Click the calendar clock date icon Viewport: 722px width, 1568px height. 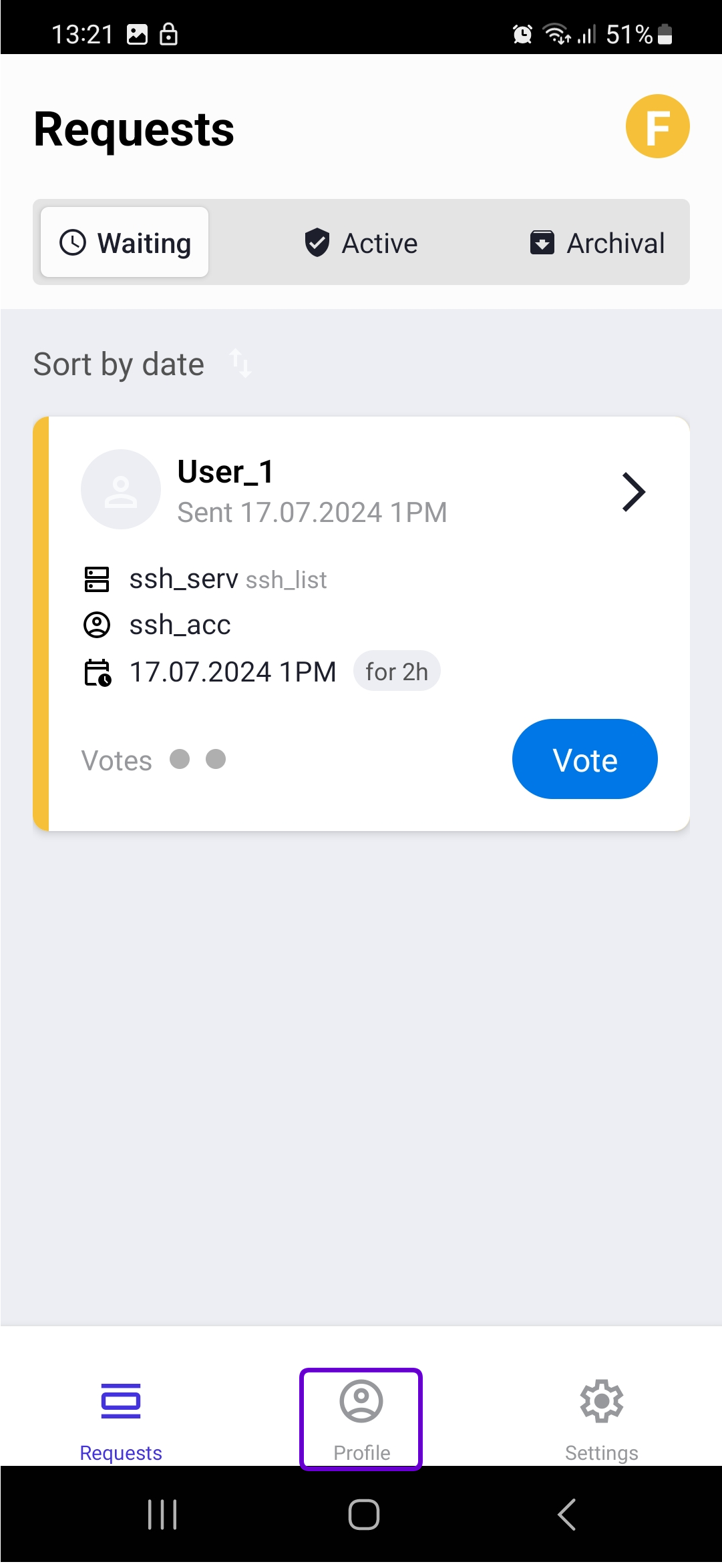tap(98, 672)
